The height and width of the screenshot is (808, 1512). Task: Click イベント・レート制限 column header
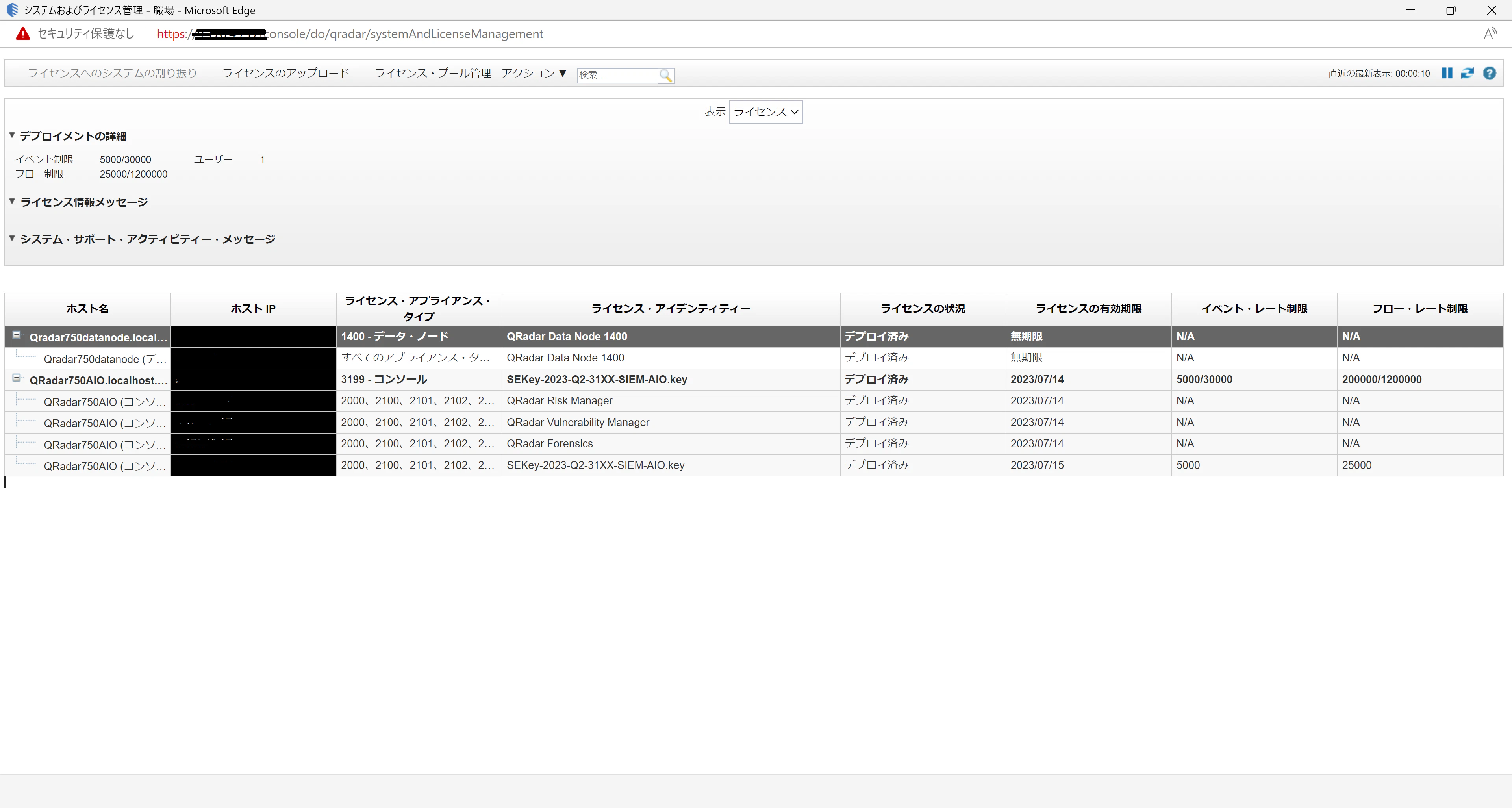coord(1254,309)
